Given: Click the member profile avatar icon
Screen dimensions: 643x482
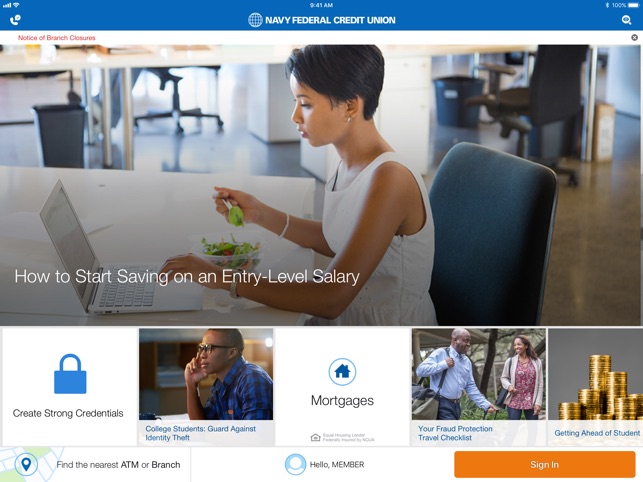Looking at the screenshot, I should coord(295,464).
